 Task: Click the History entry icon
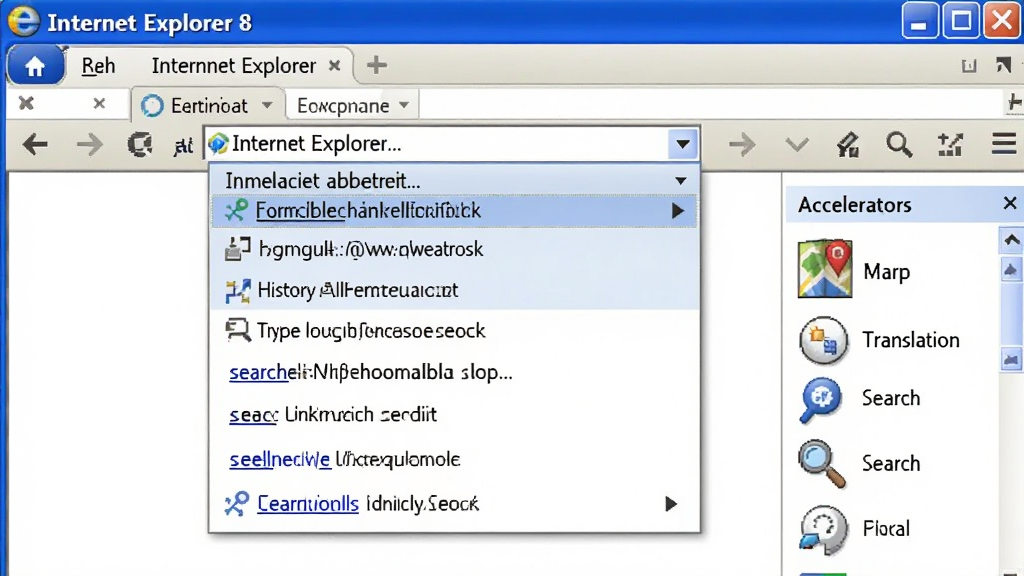(x=238, y=291)
